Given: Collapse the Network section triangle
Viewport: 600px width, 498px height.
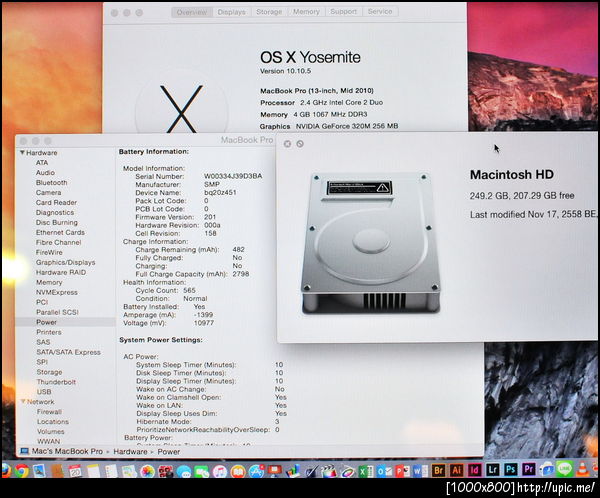Looking at the screenshot, I should [23, 402].
